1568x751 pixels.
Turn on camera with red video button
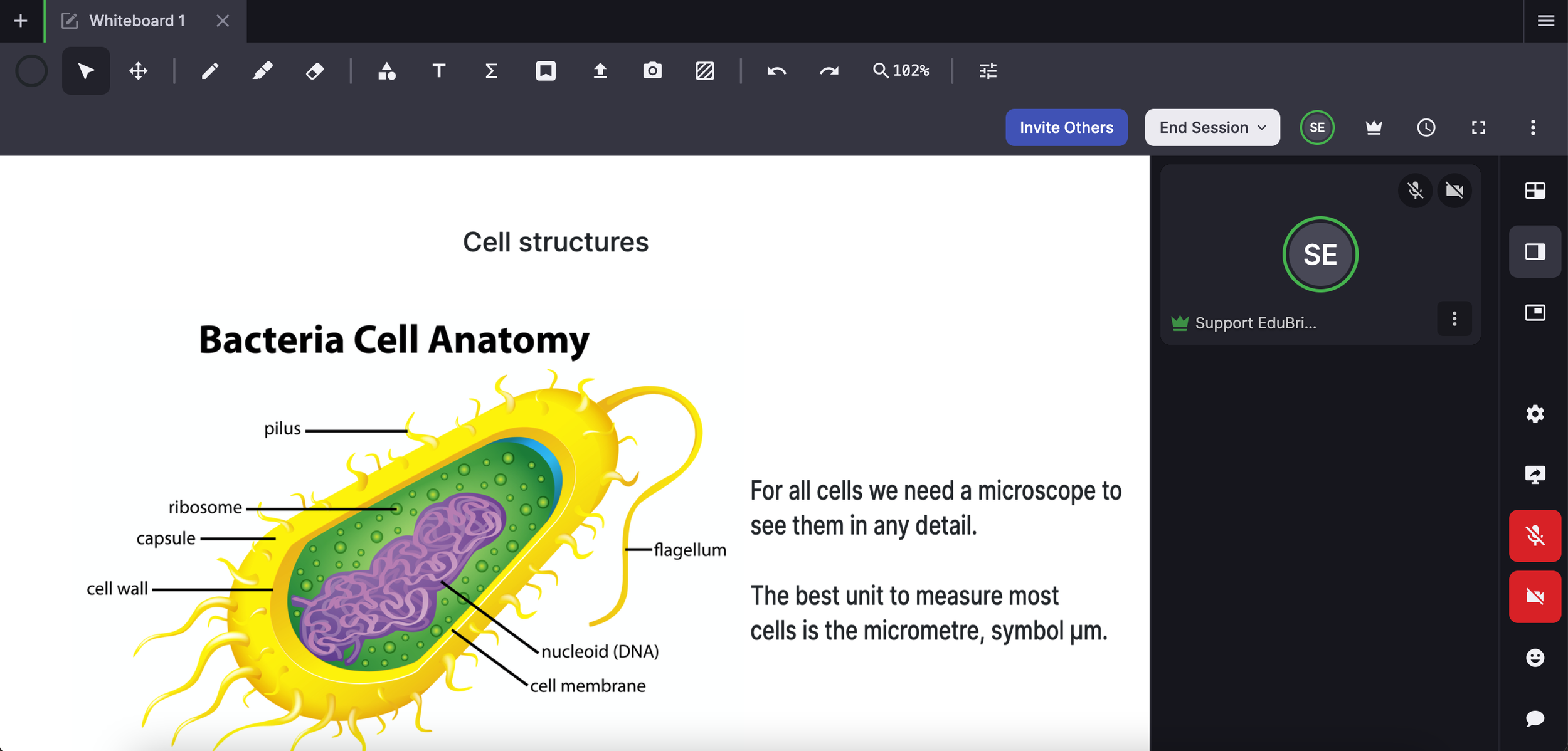1534,596
